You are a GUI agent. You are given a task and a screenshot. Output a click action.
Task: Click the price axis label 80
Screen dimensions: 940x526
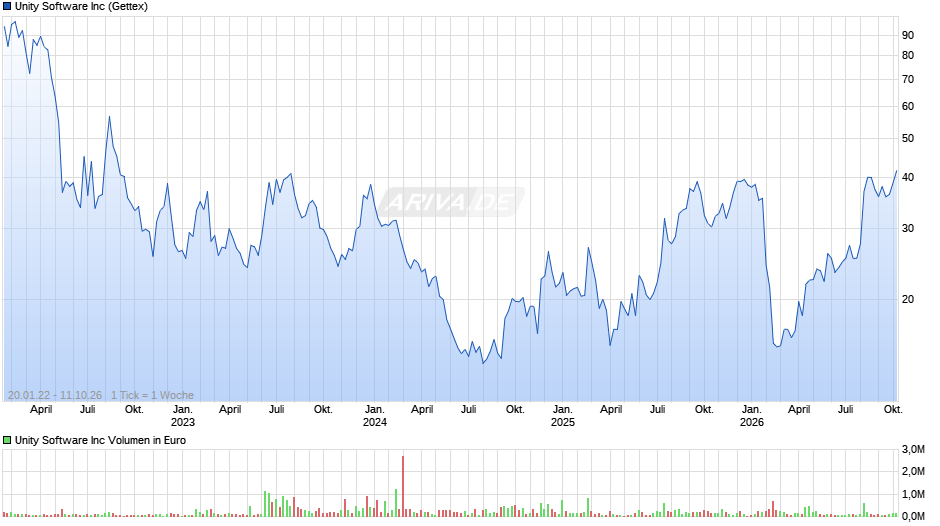908,55
